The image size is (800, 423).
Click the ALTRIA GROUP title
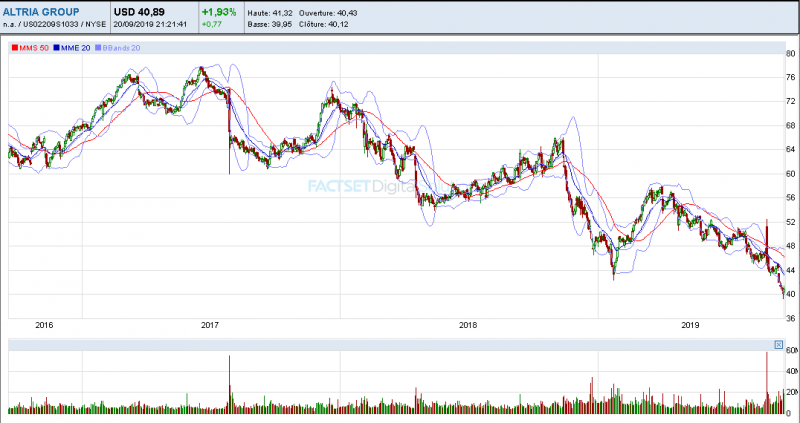(41, 12)
